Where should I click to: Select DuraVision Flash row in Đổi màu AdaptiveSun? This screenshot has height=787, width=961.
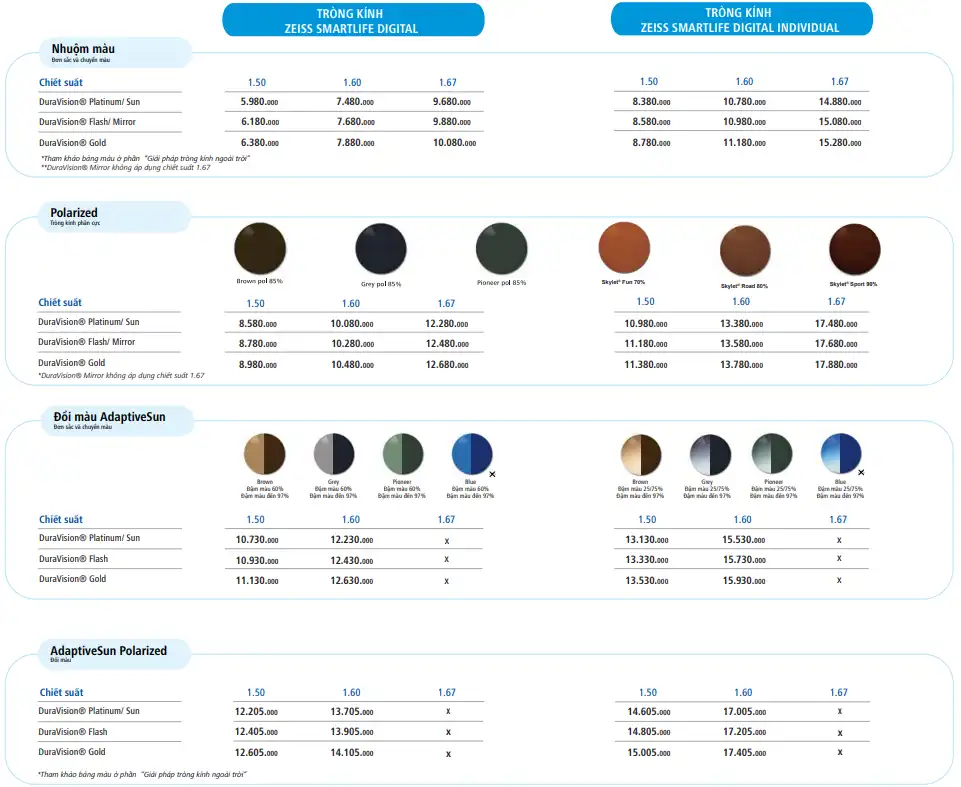tap(74, 559)
